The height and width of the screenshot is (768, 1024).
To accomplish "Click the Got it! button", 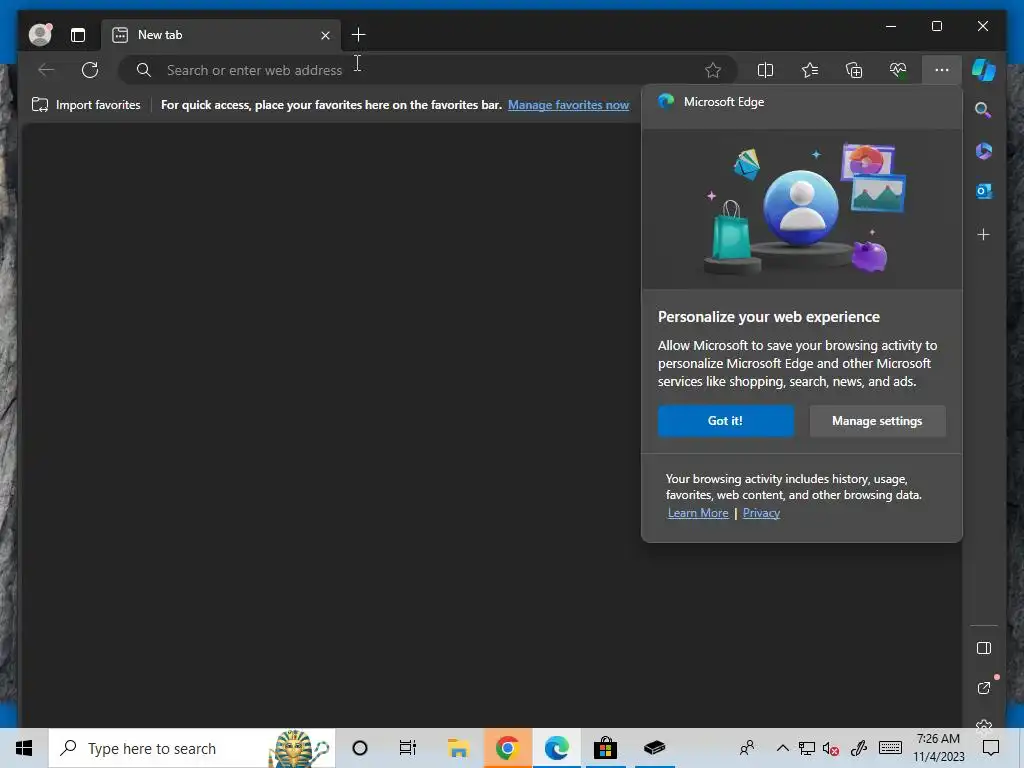I will coord(726,421).
